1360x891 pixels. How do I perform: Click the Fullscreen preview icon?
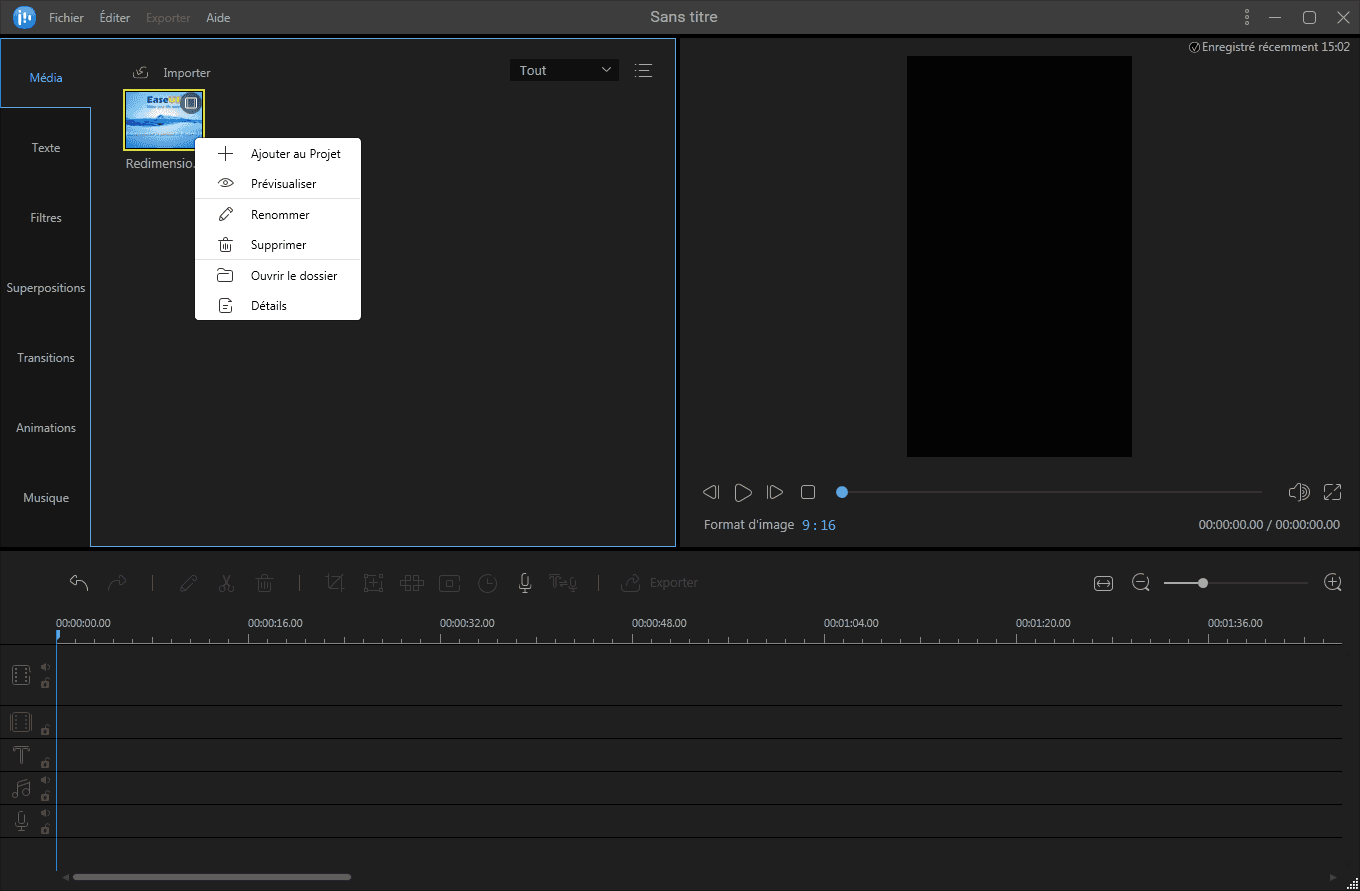pos(1332,492)
